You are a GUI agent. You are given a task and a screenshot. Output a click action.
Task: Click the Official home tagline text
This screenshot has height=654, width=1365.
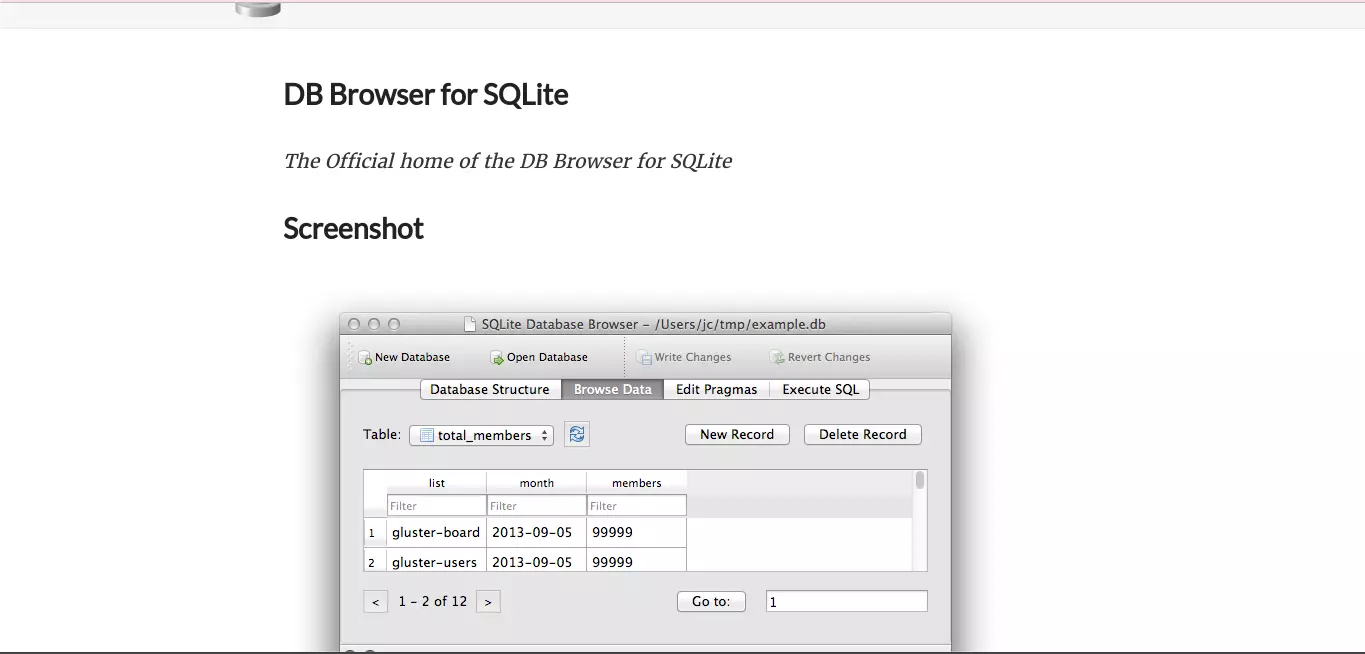508,161
